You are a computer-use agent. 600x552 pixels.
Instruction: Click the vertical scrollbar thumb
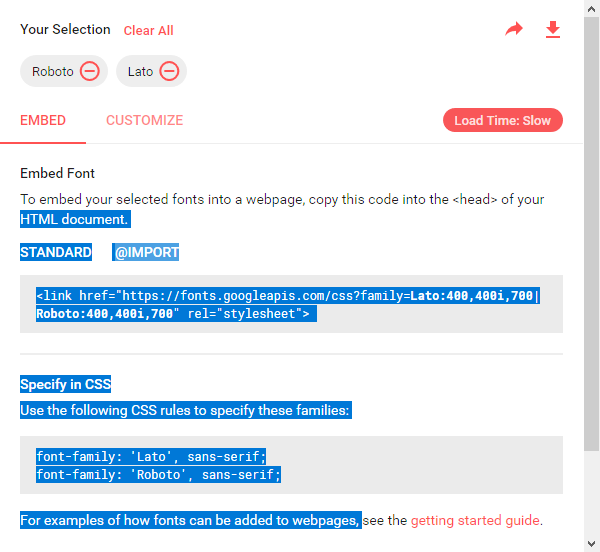(x=592, y=234)
